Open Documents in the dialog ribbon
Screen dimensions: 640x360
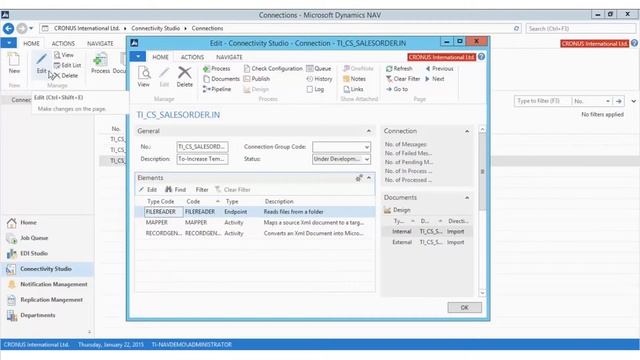[x=221, y=79]
